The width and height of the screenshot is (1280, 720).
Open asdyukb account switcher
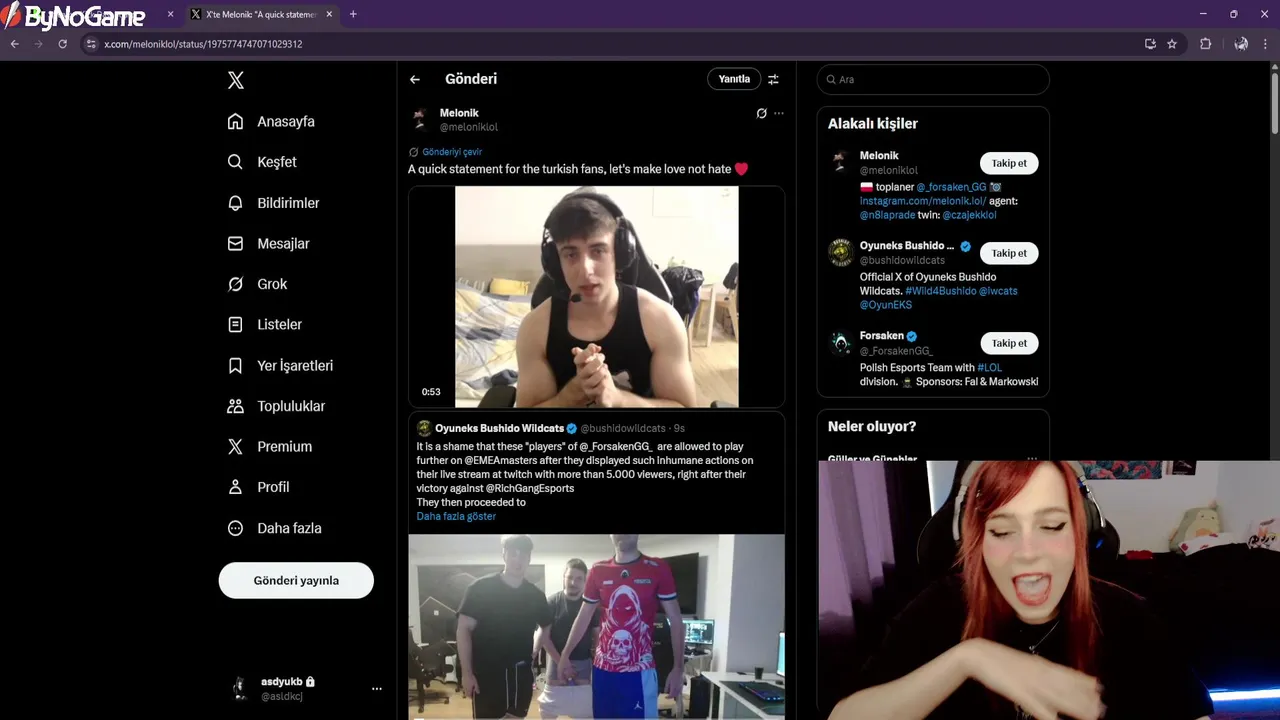point(306,689)
